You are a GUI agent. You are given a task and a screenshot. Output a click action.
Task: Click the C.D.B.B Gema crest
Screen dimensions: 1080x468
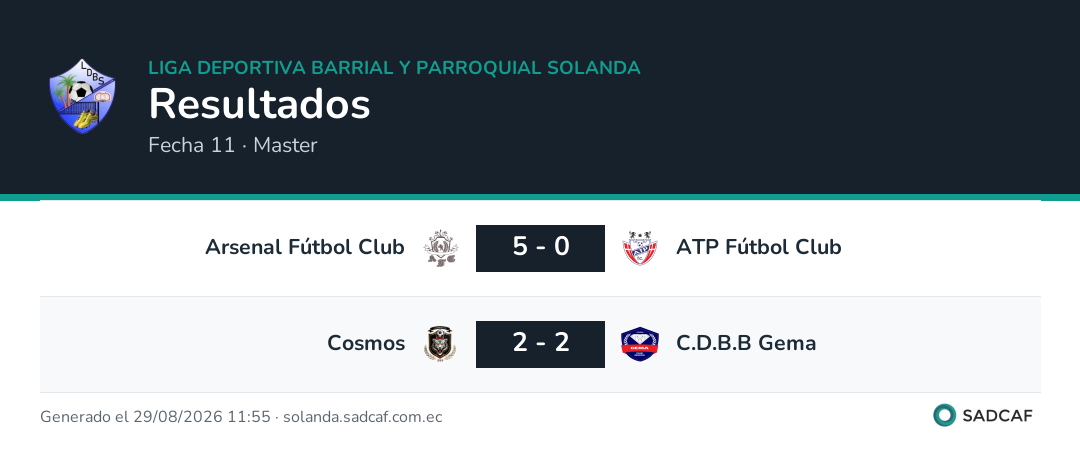pos(640,344)
